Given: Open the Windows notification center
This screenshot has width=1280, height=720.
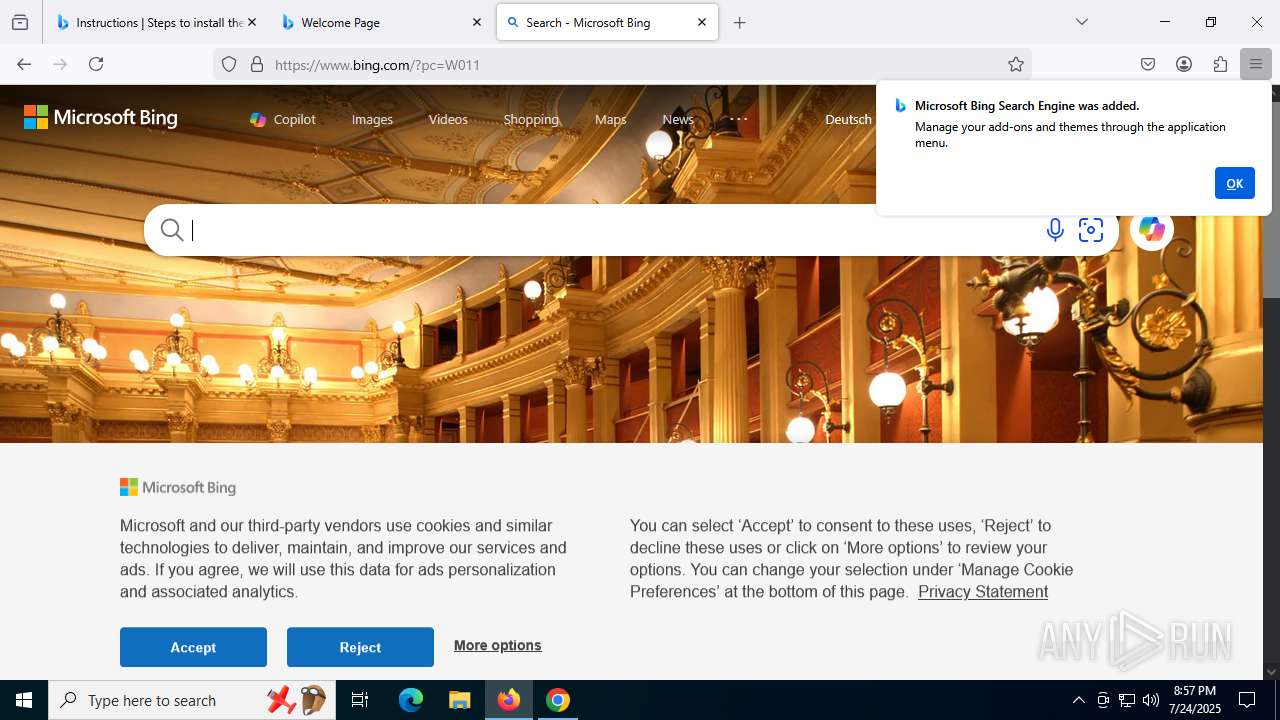Looking at the screenshot, I should (1247, 700).
